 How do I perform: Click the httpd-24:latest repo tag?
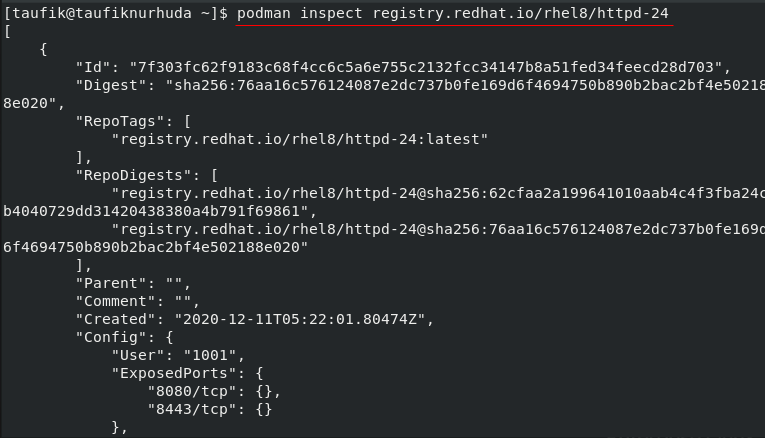pos(300,139)
